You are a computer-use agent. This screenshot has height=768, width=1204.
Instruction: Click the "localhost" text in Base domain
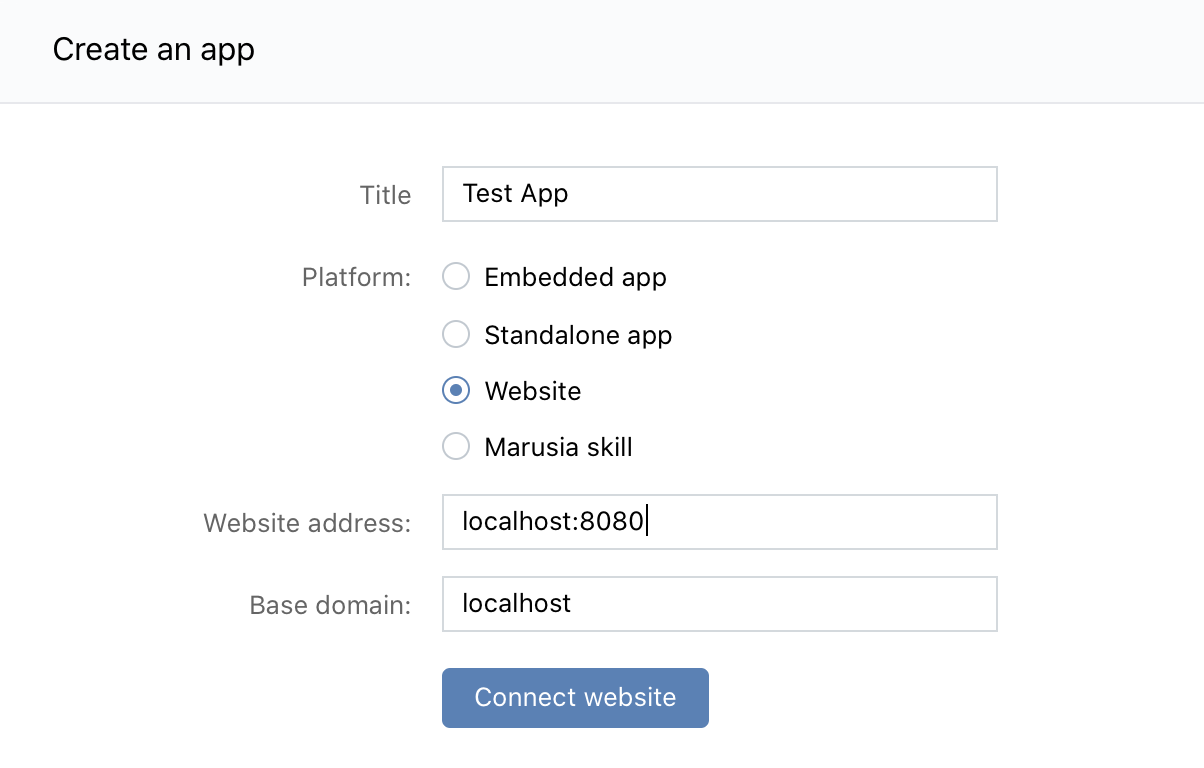[516, 603]
